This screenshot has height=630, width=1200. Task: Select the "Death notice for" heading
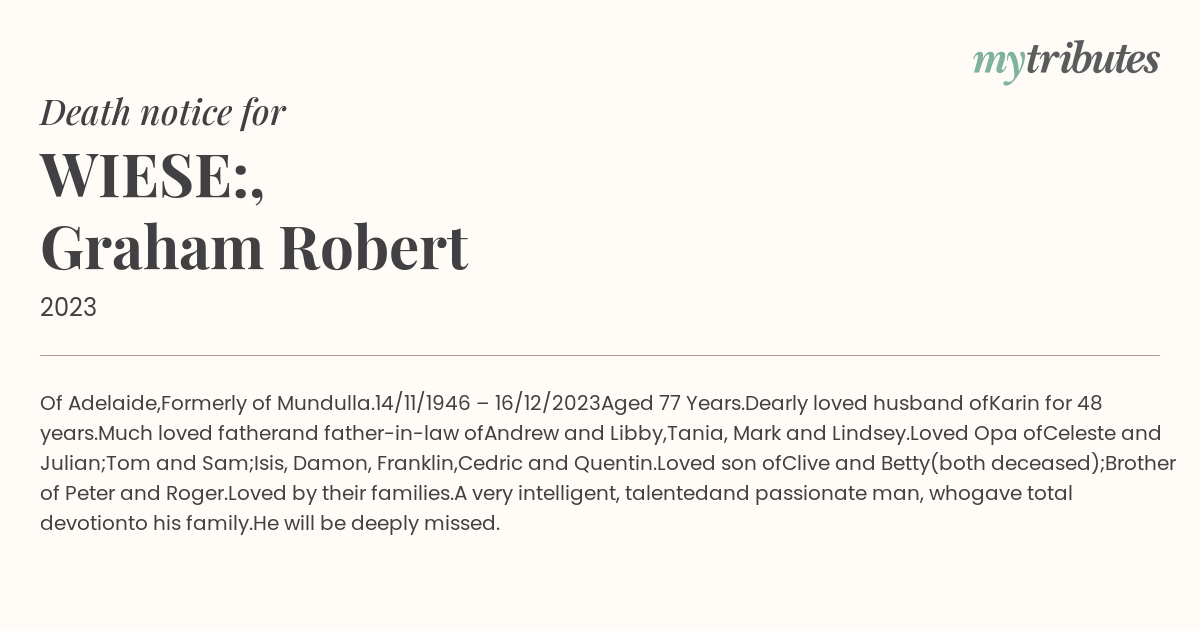163,113
